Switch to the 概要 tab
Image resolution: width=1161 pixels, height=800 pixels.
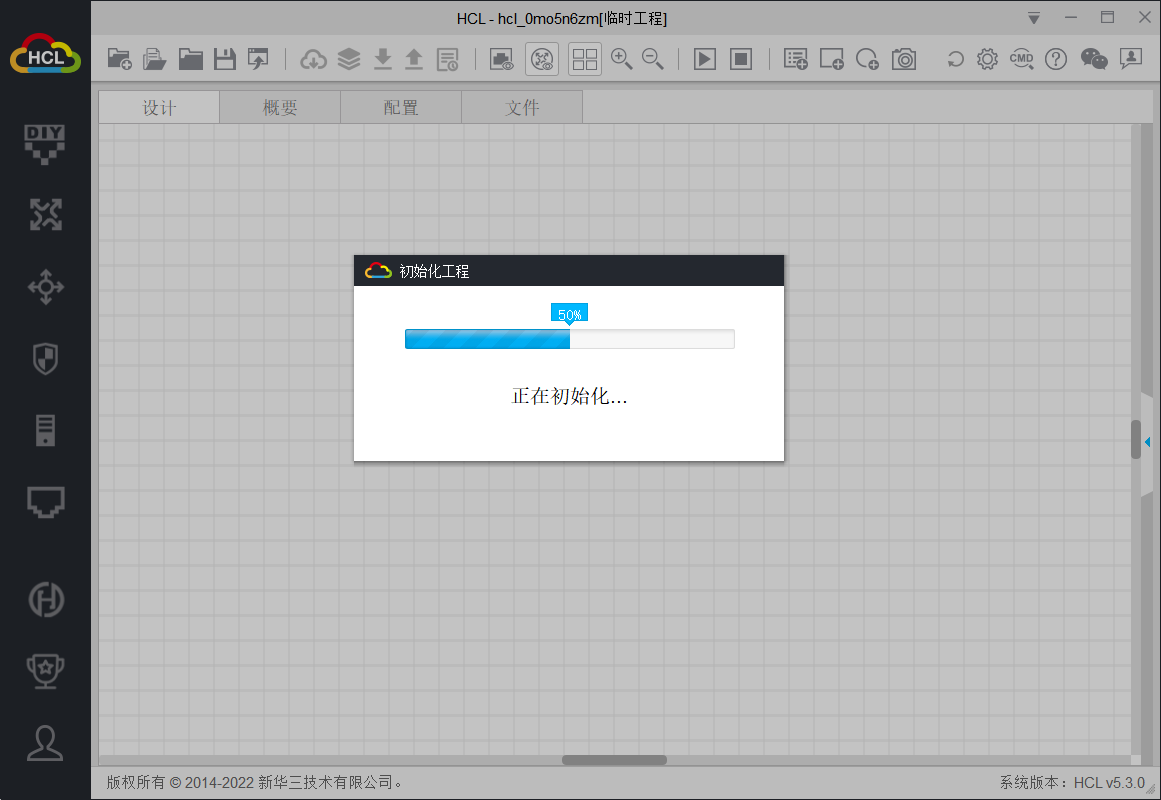(280, 107)
